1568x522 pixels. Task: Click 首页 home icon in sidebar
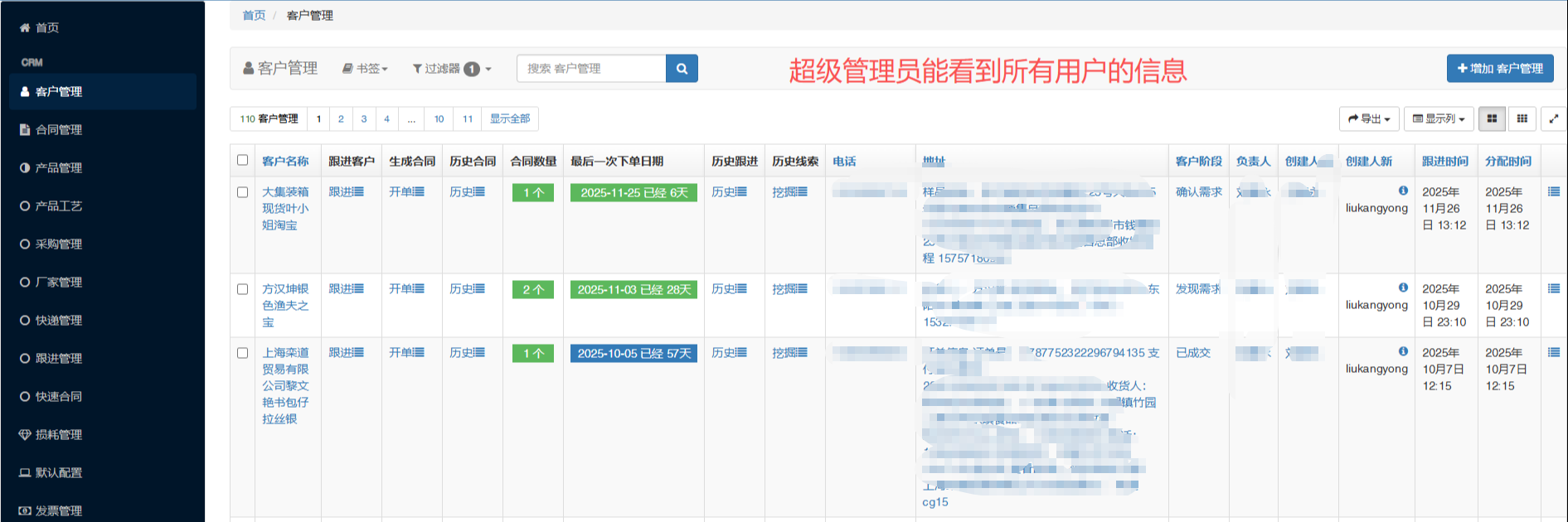(x=25, y=27)
